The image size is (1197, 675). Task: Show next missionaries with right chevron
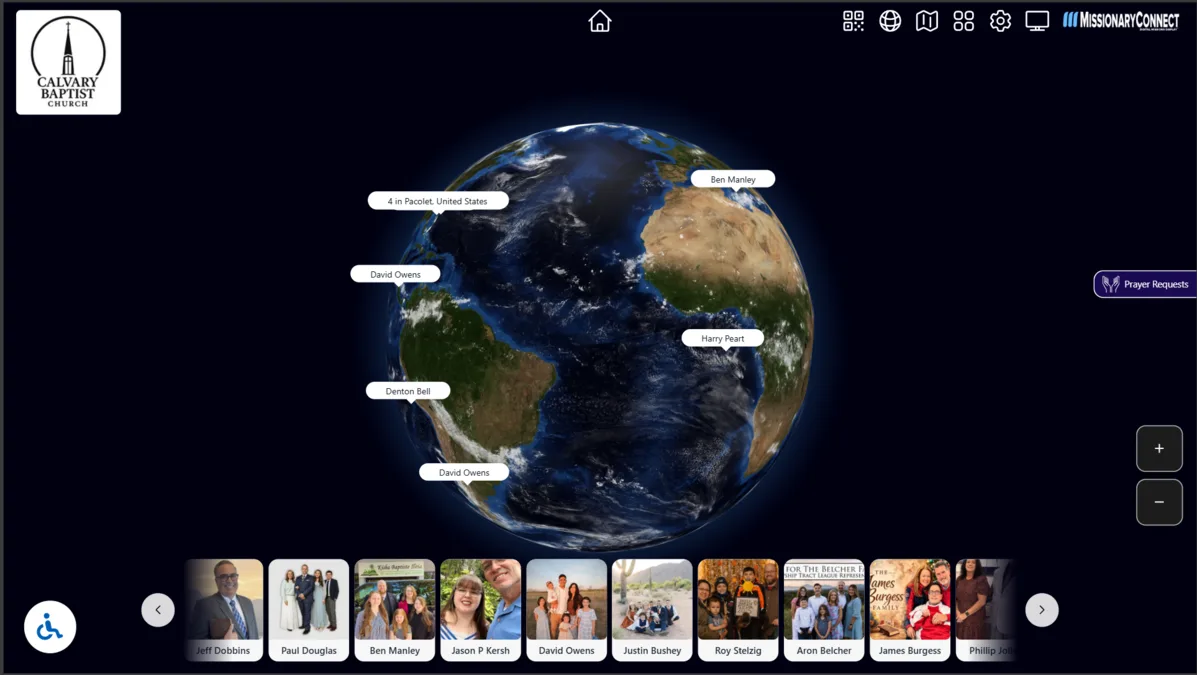coord(1041,610)
